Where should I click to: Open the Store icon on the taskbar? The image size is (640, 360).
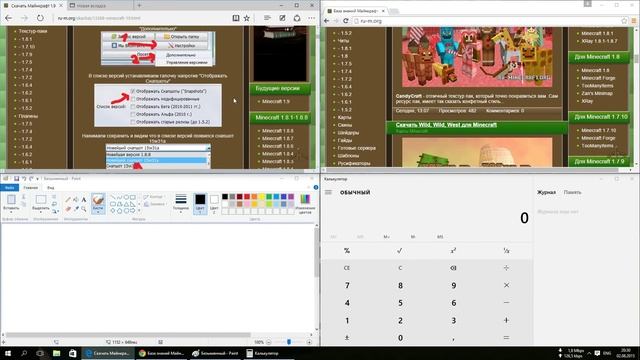pos(72,353)
